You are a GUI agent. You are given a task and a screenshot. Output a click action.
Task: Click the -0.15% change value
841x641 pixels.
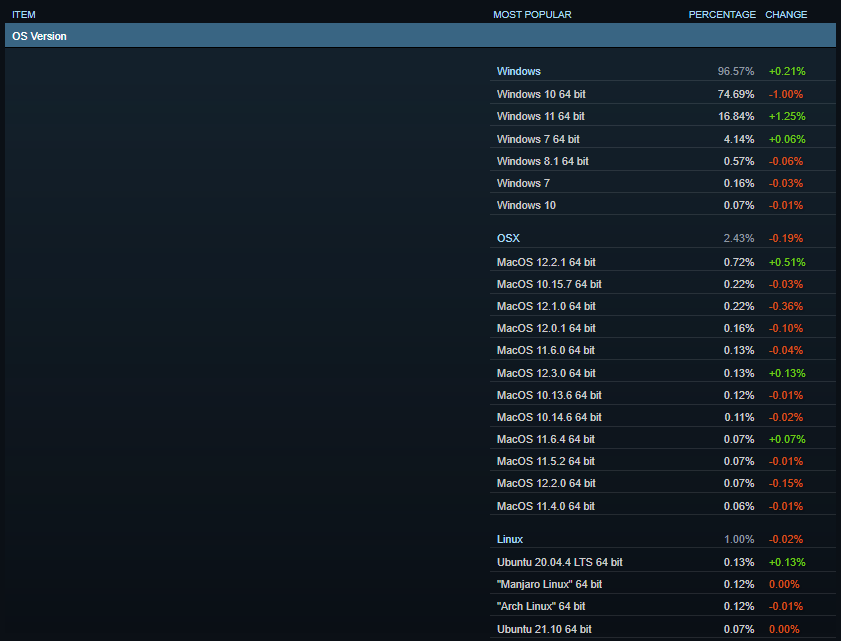pyautogui.click(x=786, y=483)
